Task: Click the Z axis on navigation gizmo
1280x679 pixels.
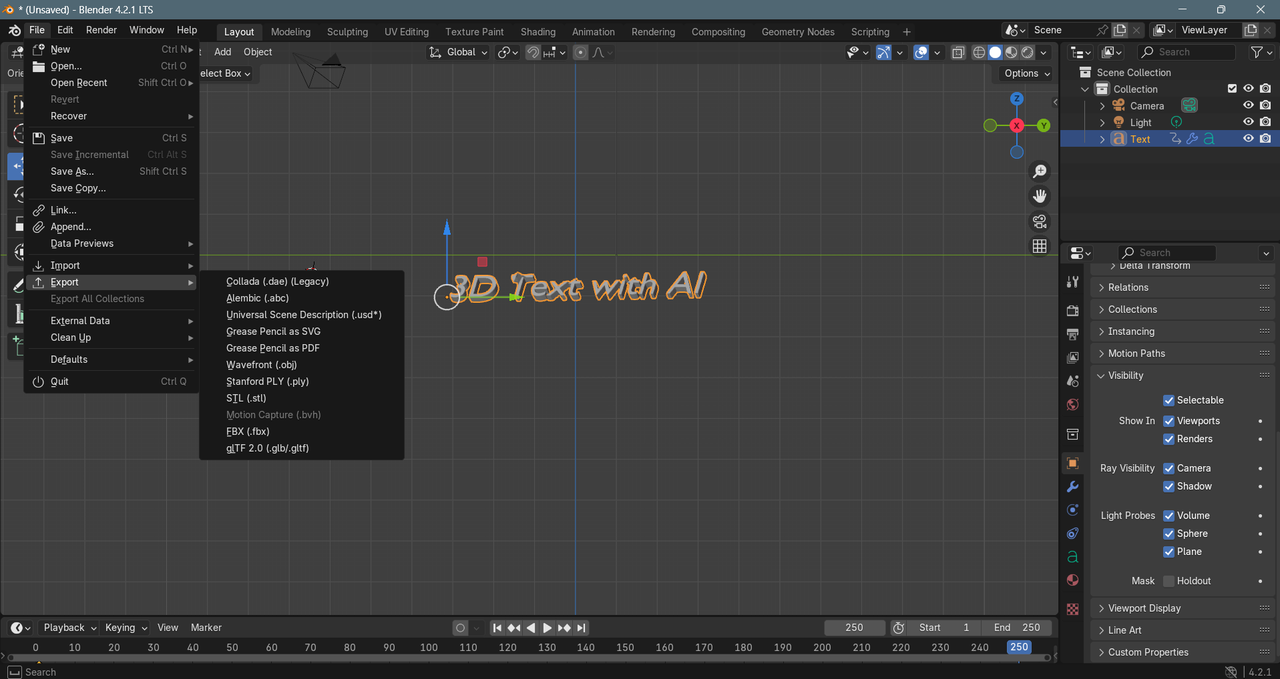Action: [1017, 99]
